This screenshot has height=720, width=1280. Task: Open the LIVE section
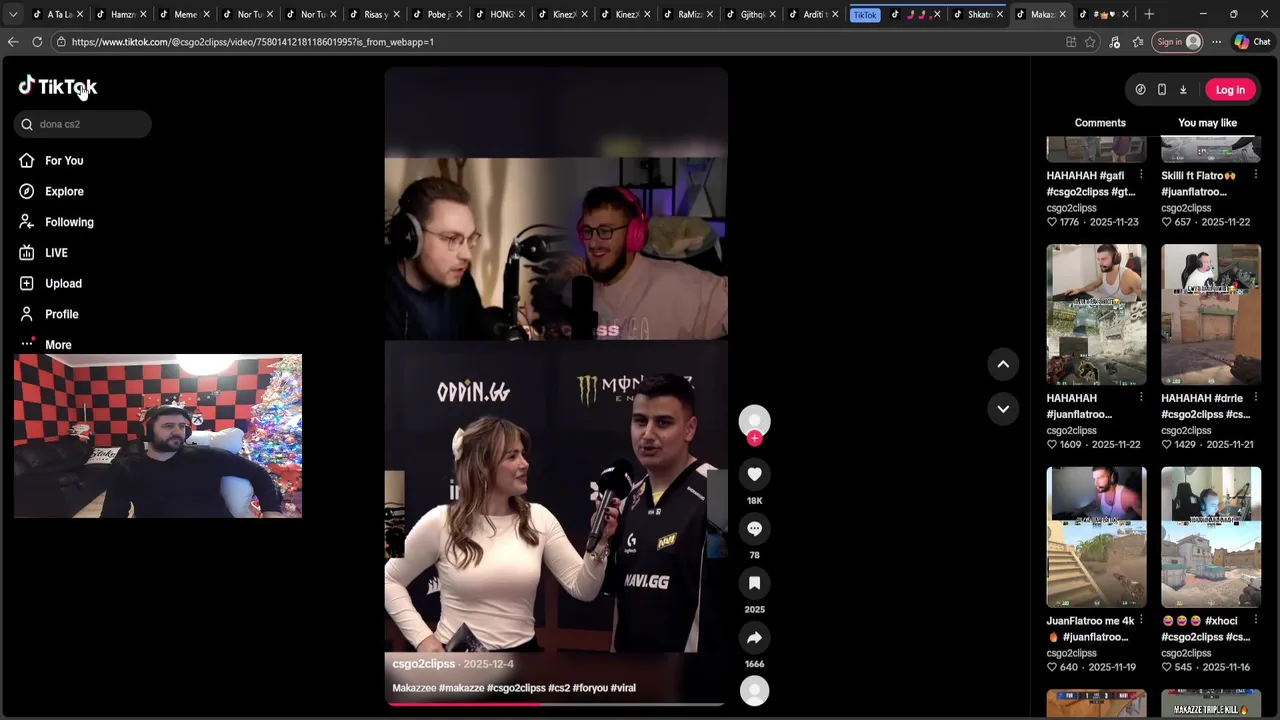[x=56, y=253]
